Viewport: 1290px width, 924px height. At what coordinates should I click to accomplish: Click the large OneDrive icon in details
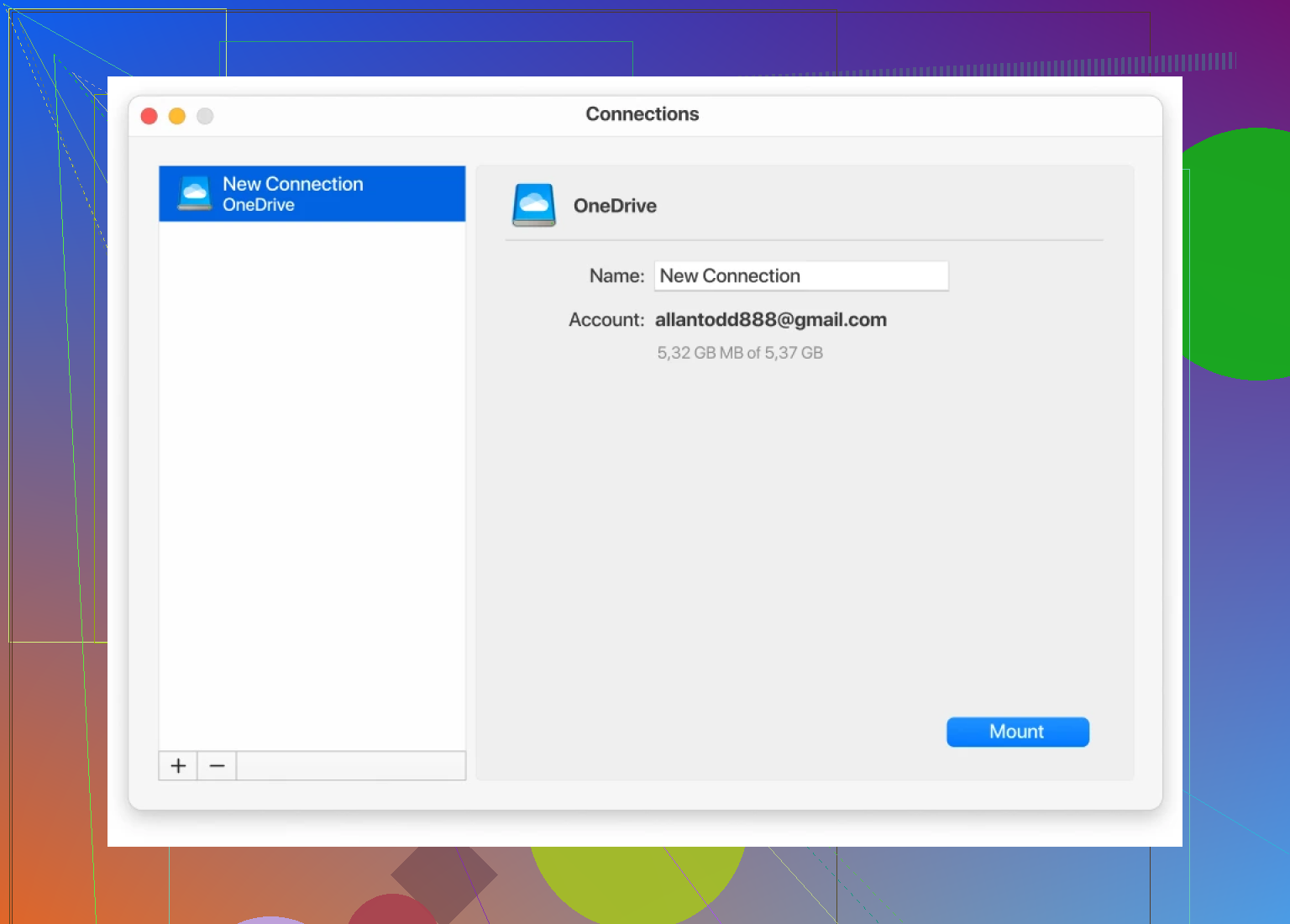(x=534, y=205)
